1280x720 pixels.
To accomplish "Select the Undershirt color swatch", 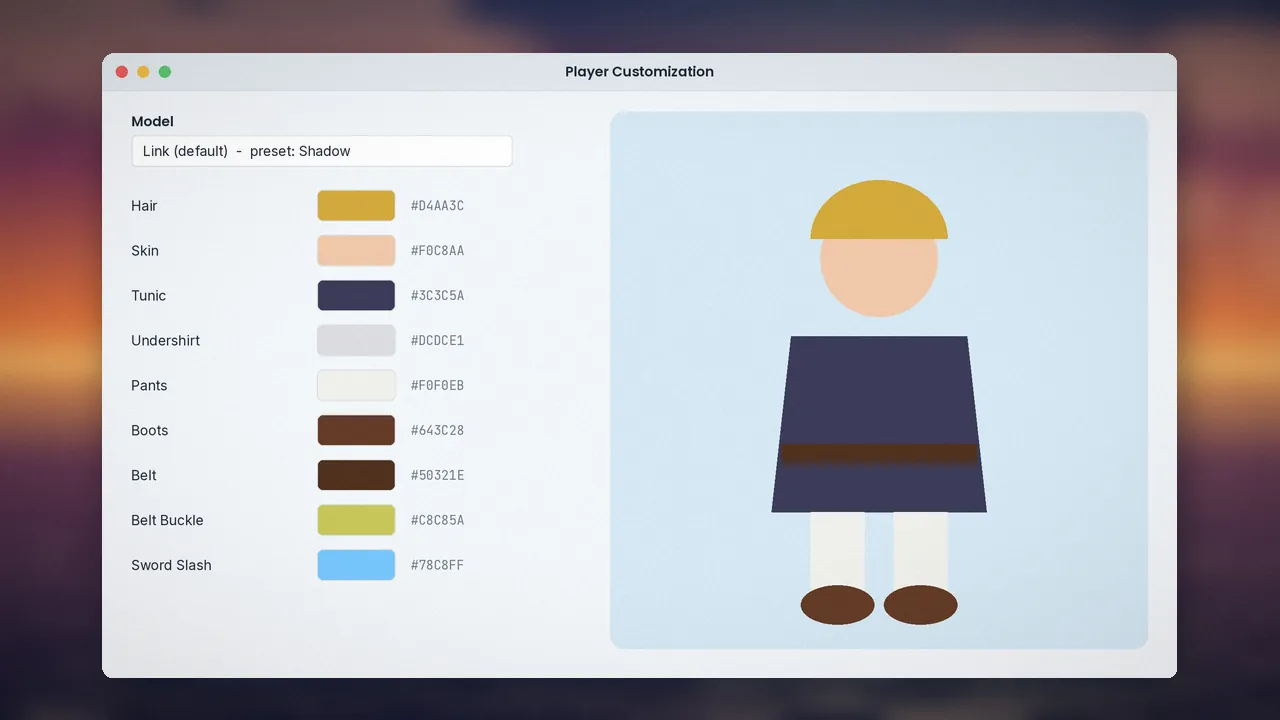I will (x=356, y=341).
